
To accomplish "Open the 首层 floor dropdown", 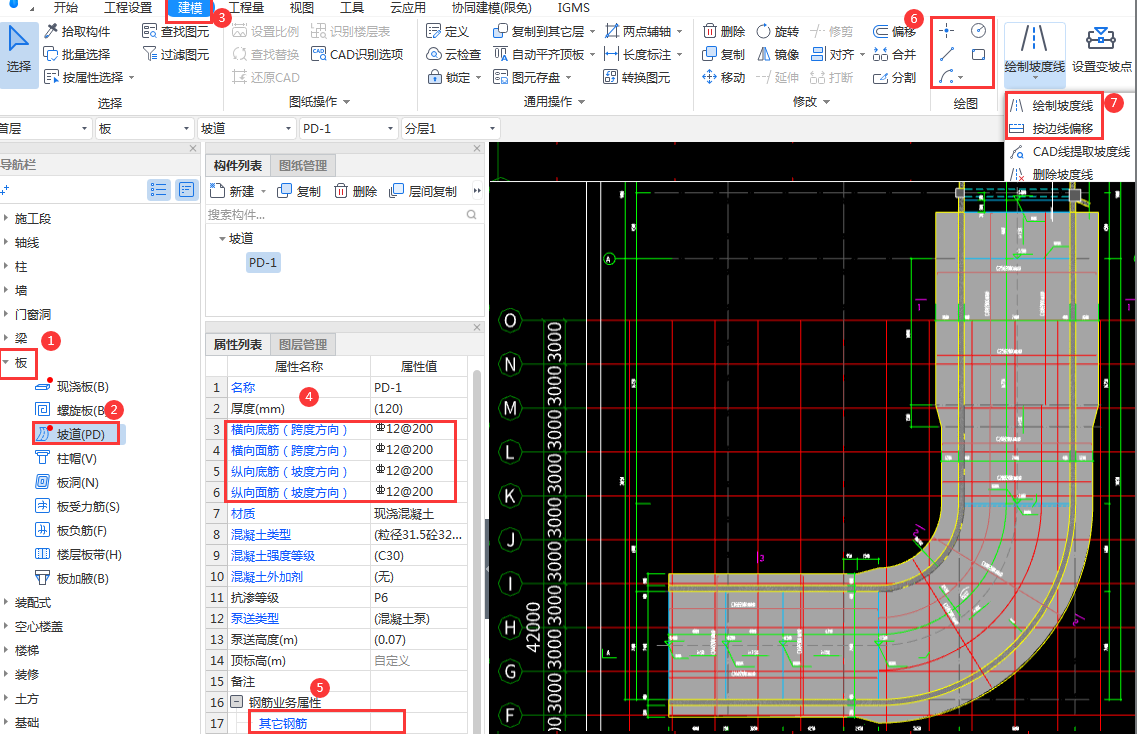I will (45, 128).
